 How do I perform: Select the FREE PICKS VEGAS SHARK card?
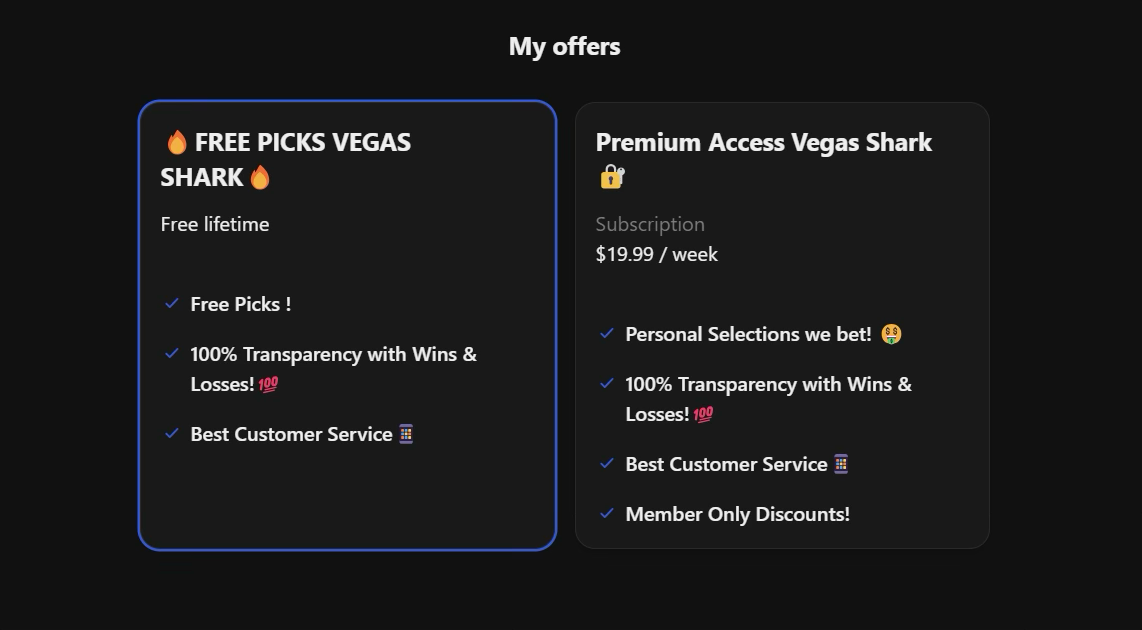click(x=348, y=323)
